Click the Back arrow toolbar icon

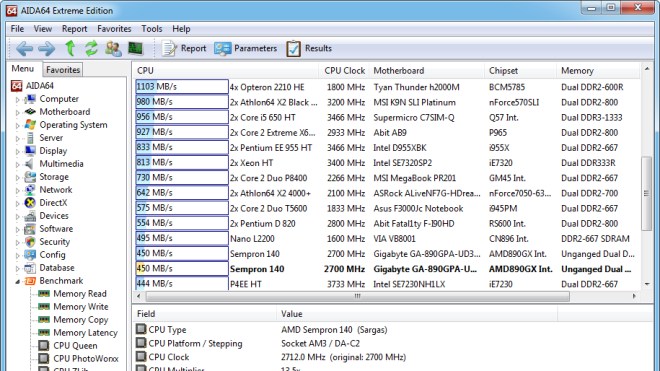click(x=24, y=49)
